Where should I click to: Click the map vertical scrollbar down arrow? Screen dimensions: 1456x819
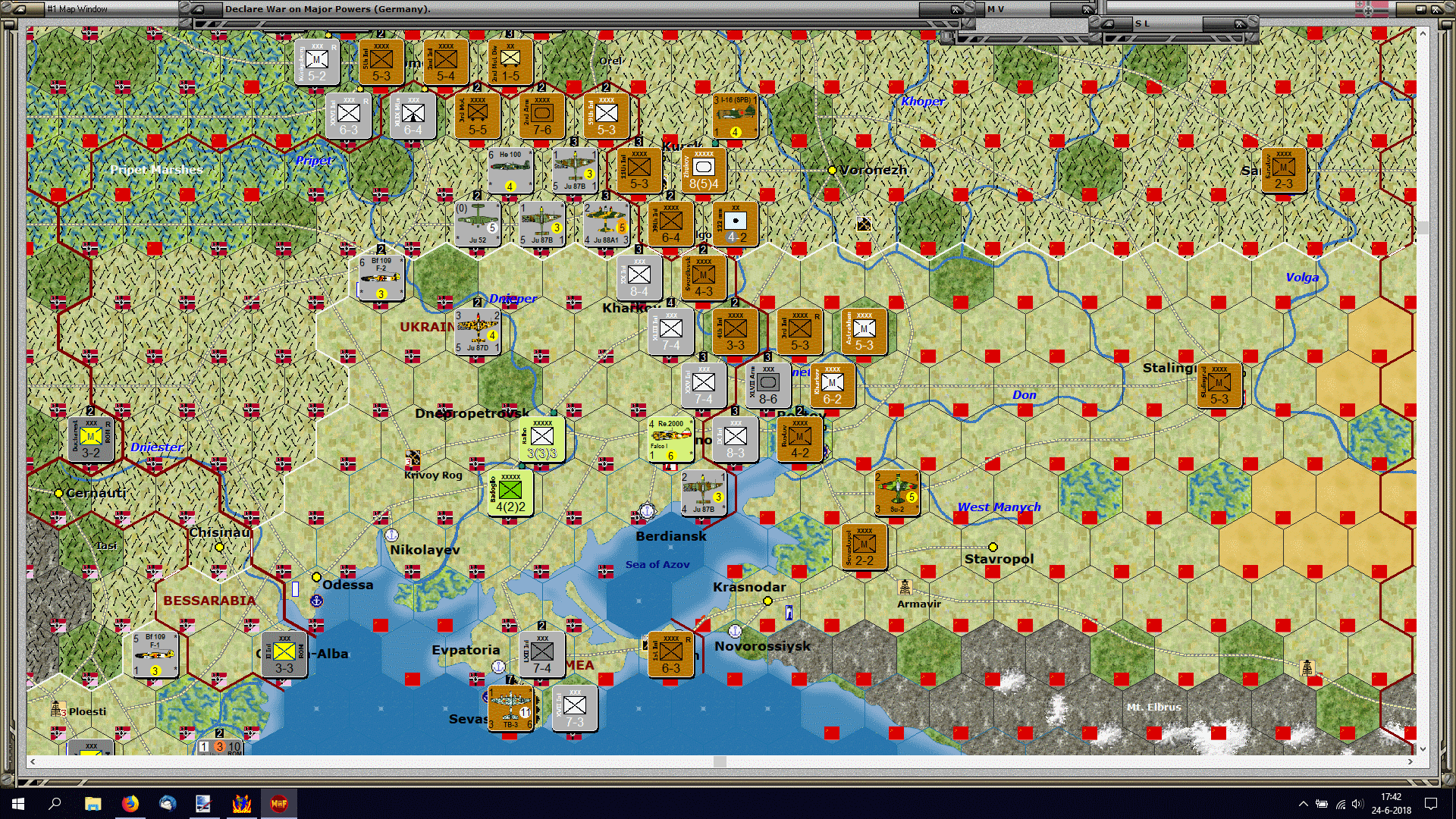[1423, 749]
